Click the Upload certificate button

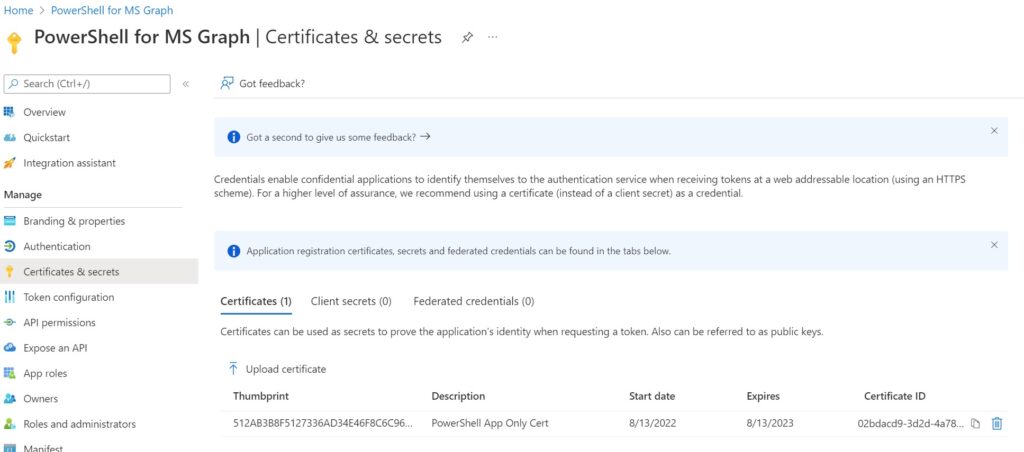[277, 369]
